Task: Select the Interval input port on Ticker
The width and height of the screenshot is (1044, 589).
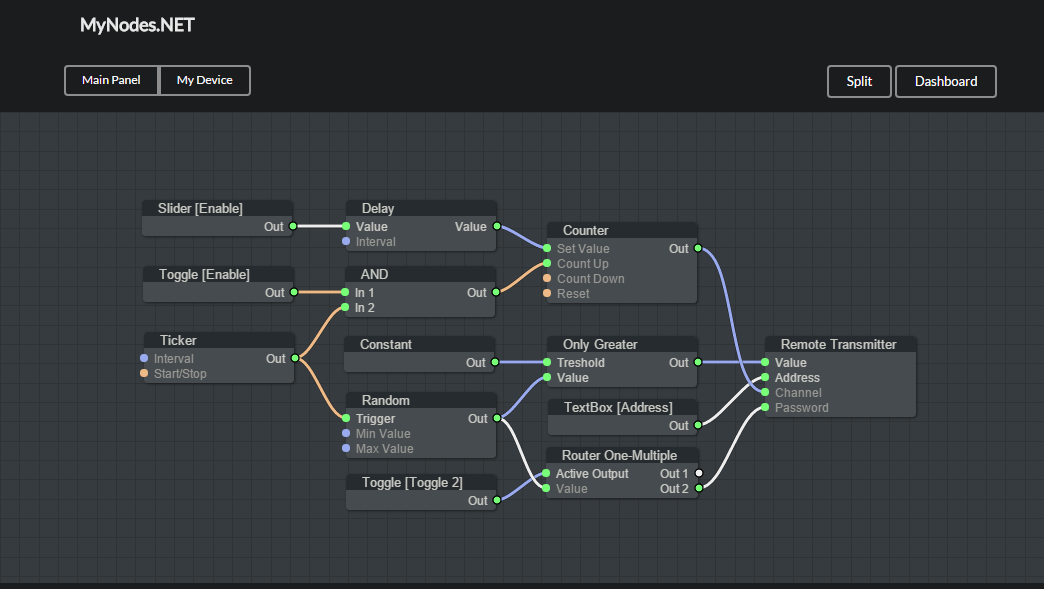Action: (145, 358)
